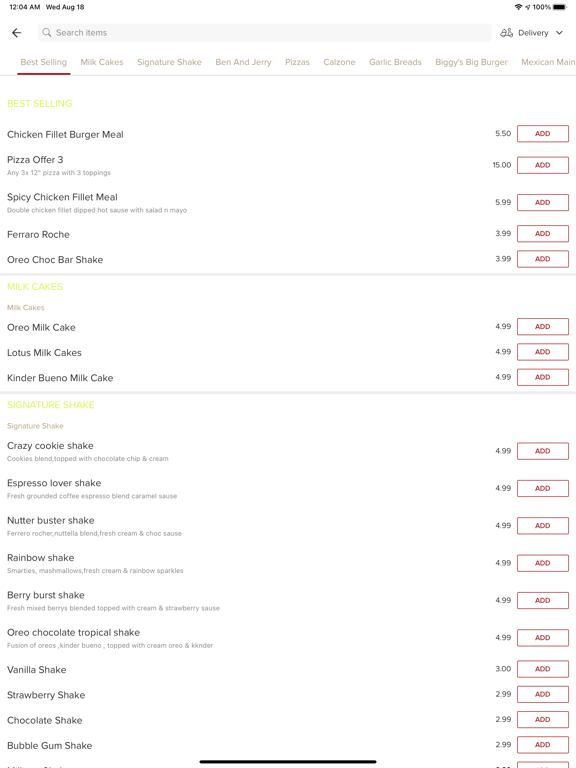Go to the Pizzas tab

297,62
